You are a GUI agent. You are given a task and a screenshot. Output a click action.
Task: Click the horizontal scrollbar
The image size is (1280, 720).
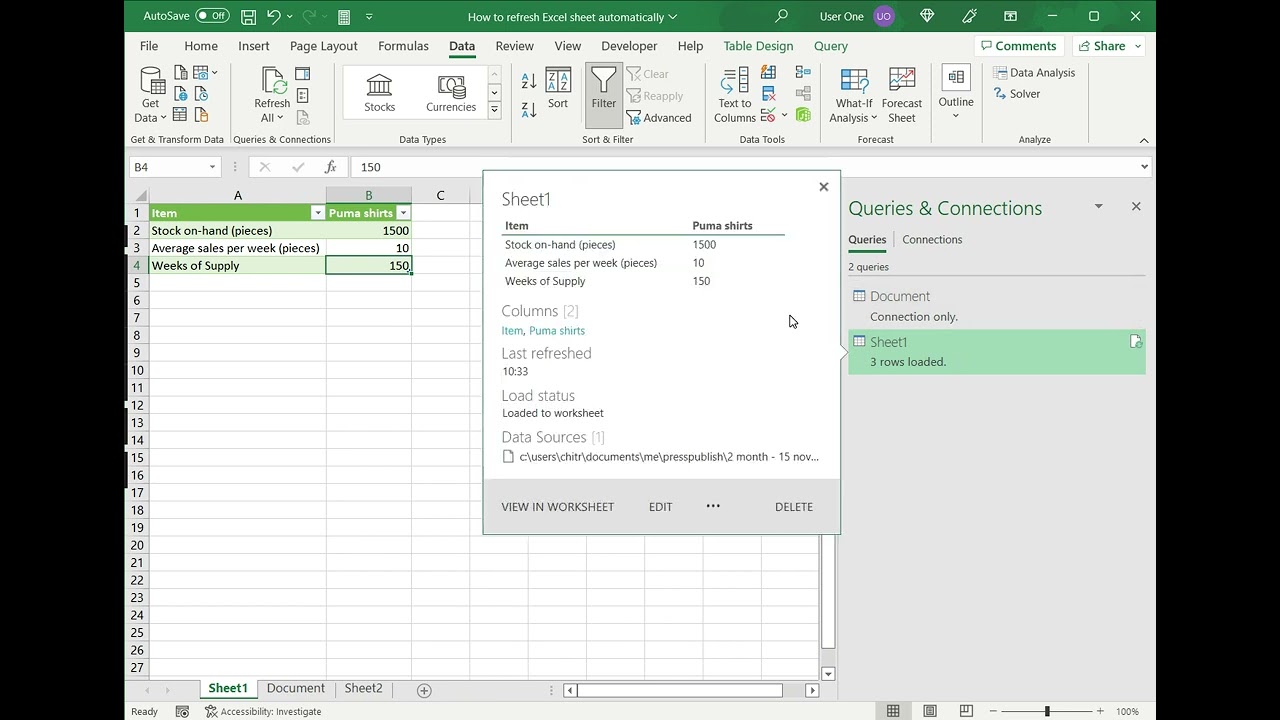tap(680, 690)
